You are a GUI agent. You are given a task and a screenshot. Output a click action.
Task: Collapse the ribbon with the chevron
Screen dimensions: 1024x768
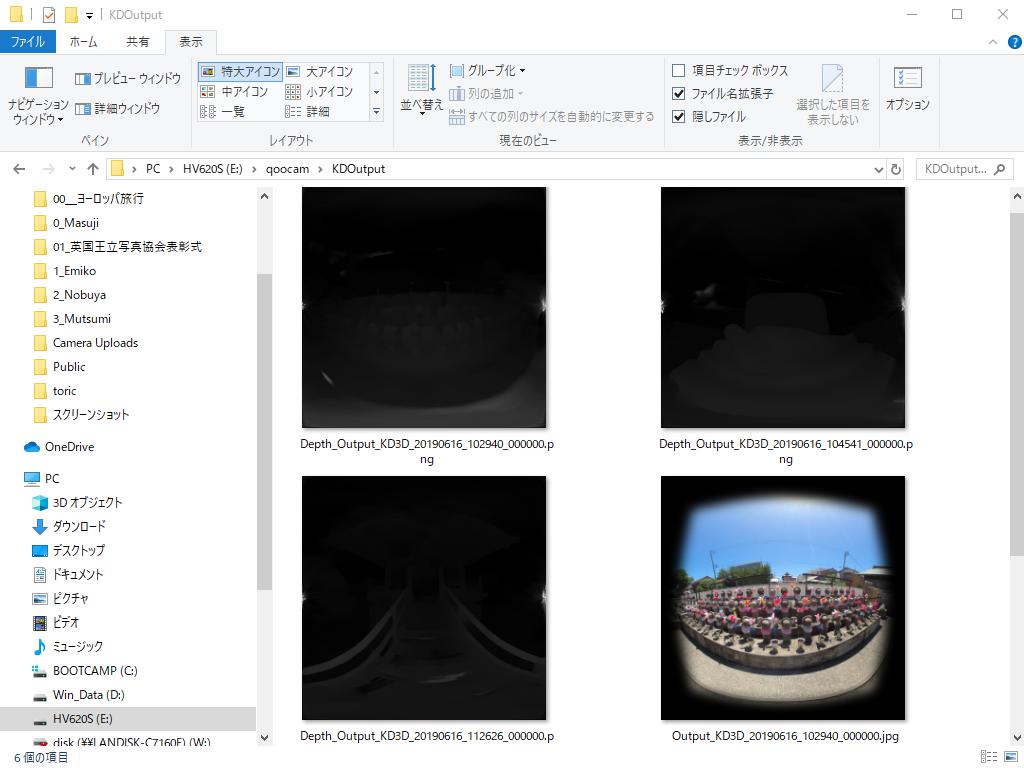pos(993,42)
